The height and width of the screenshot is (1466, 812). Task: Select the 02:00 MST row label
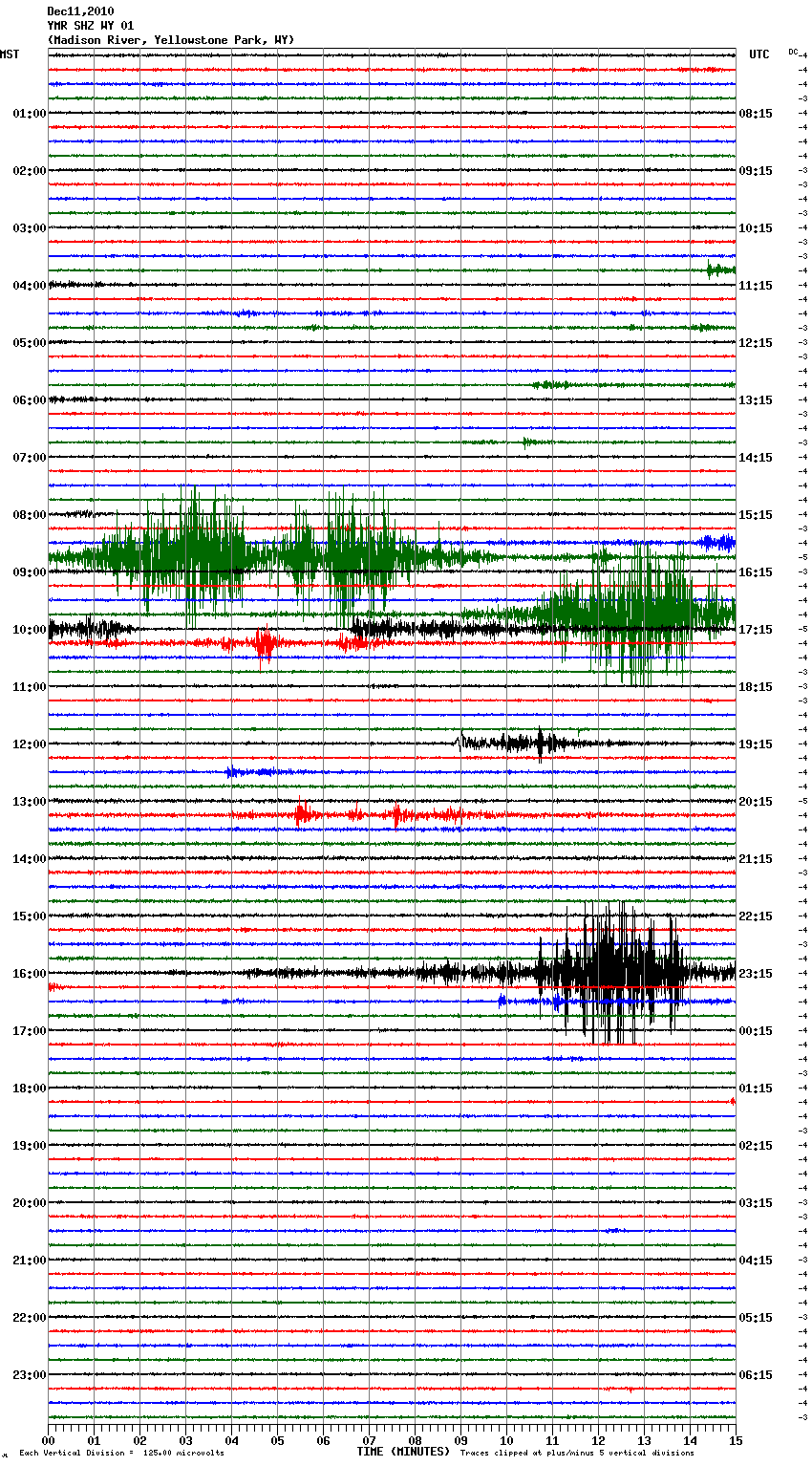coord(29,171)
